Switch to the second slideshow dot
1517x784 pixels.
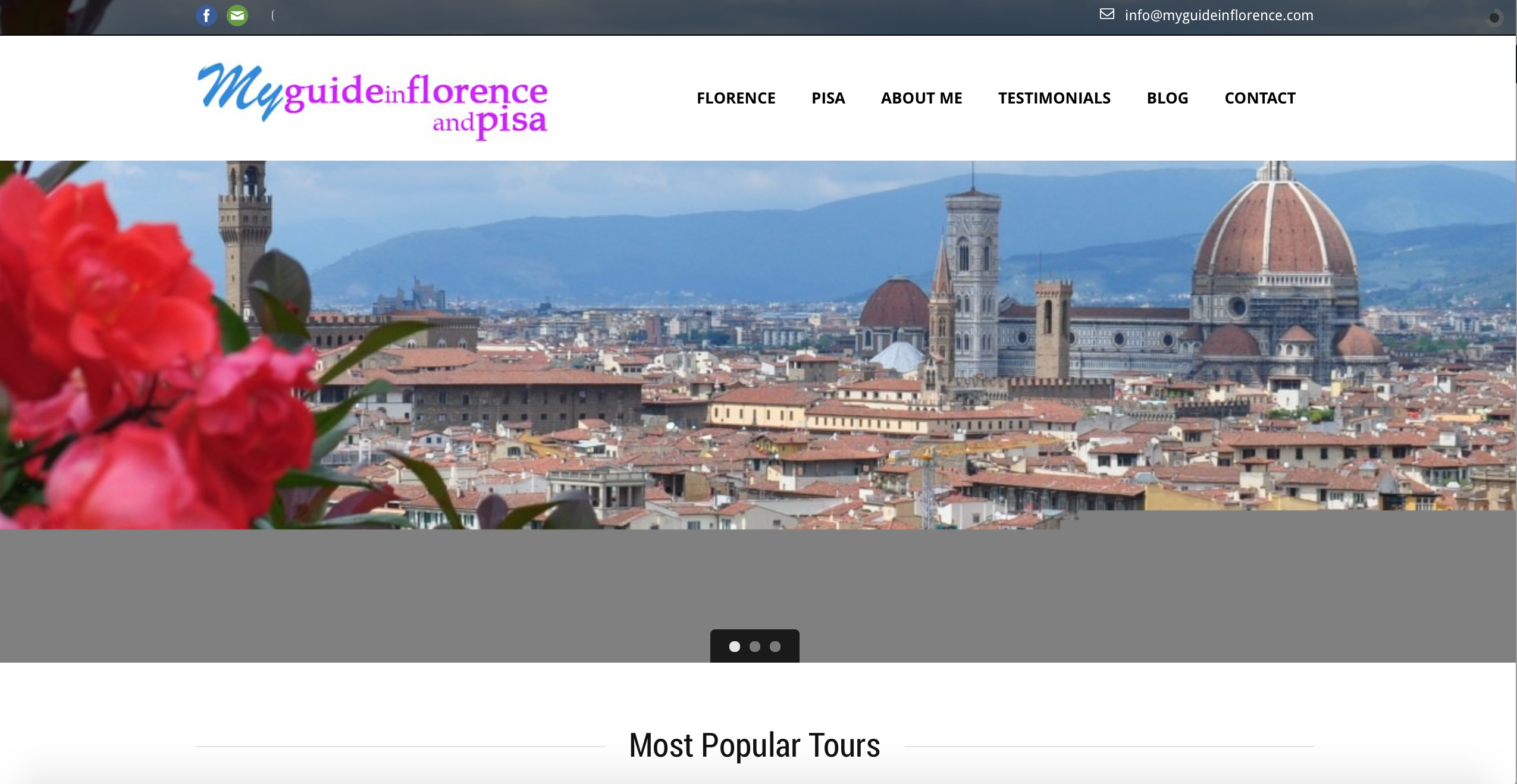(x=755, y=647)
